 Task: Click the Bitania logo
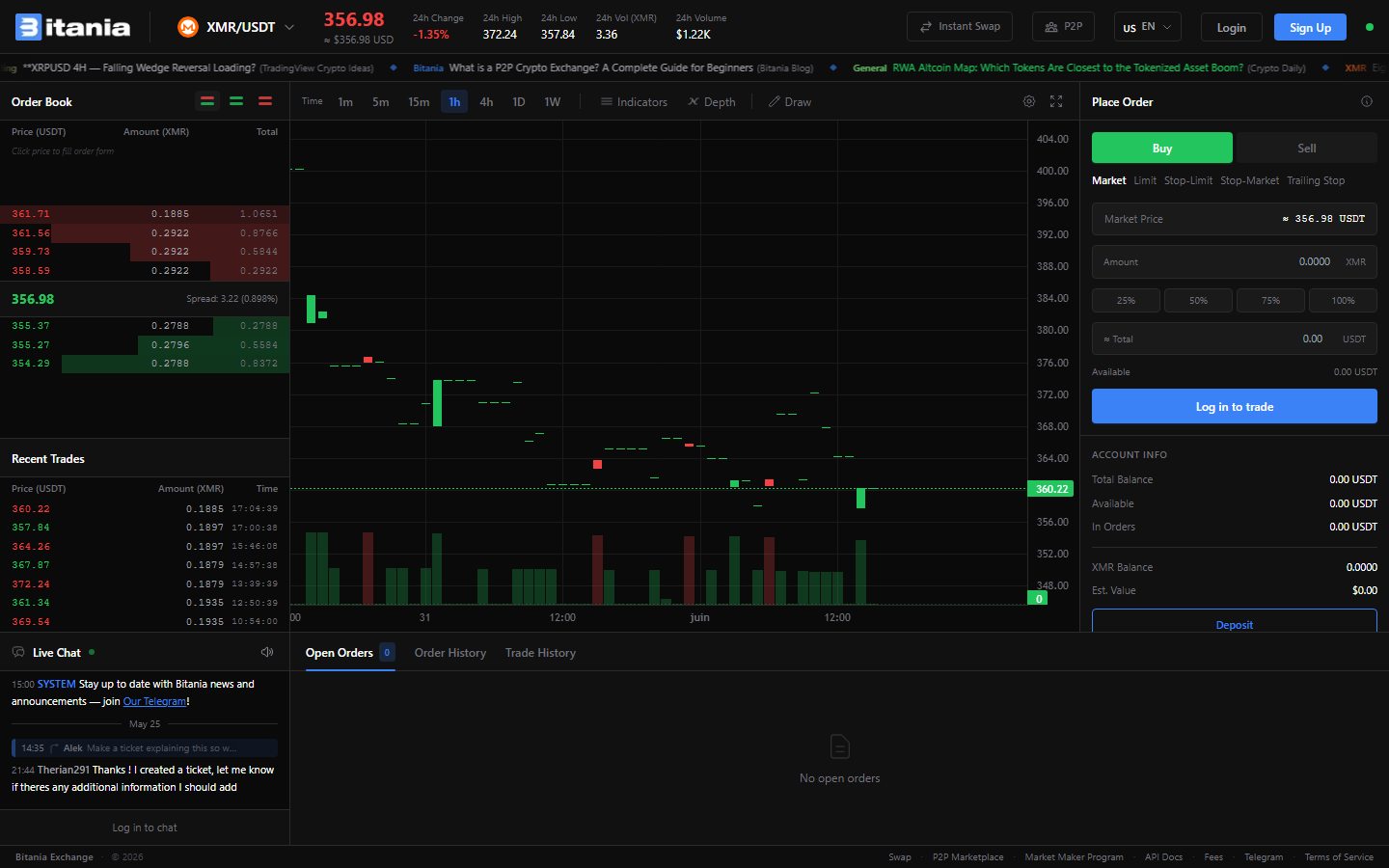tap(73, 27)
